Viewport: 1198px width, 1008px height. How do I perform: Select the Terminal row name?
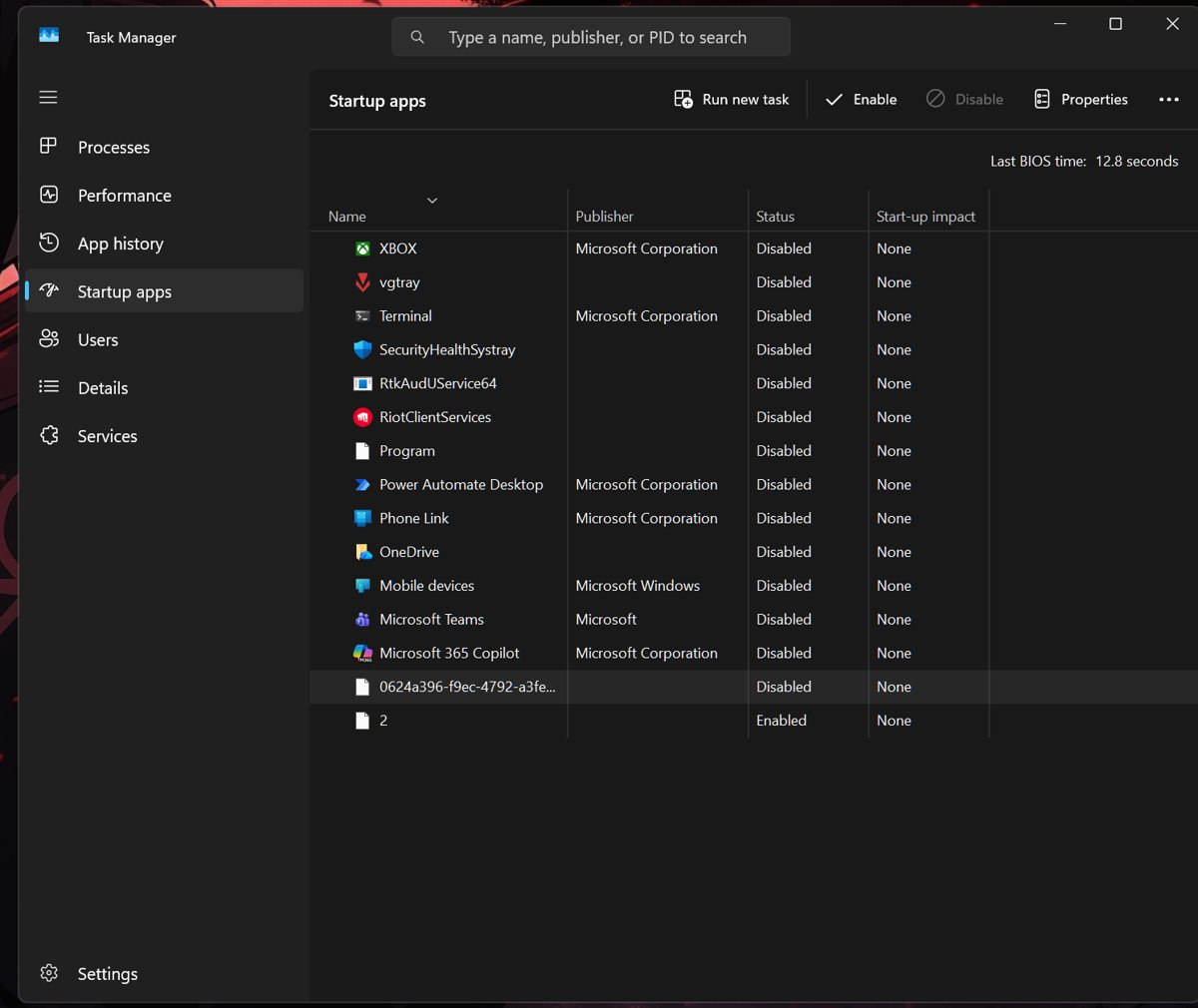[x=405, y=315]
